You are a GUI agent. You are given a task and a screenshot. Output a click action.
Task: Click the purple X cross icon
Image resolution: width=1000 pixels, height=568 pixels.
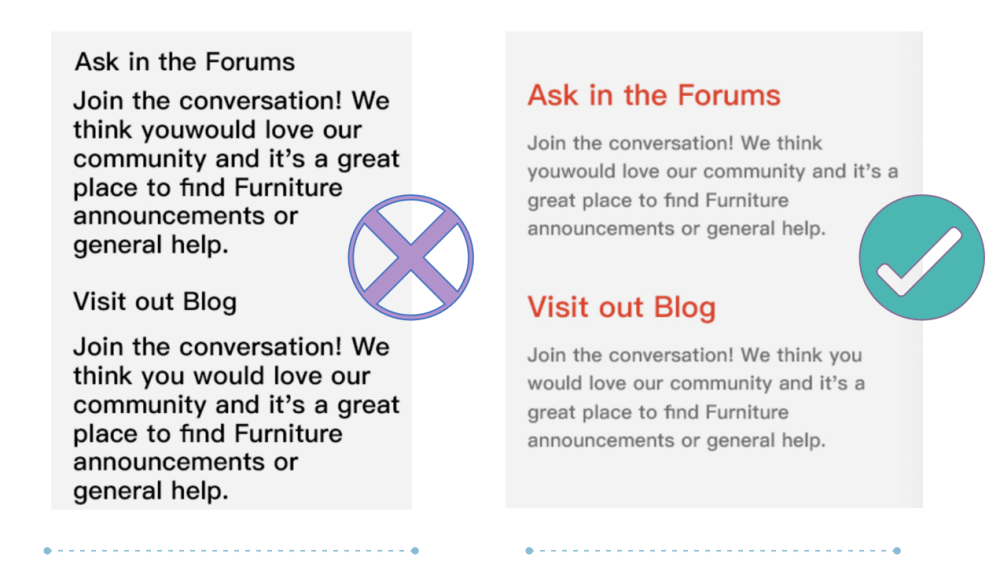[411, 257]
